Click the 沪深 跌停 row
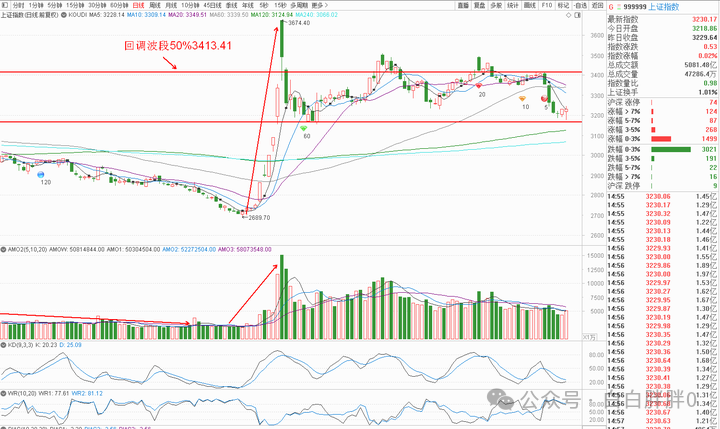Viewport: 720px width, 429px height. coord(663,186)
